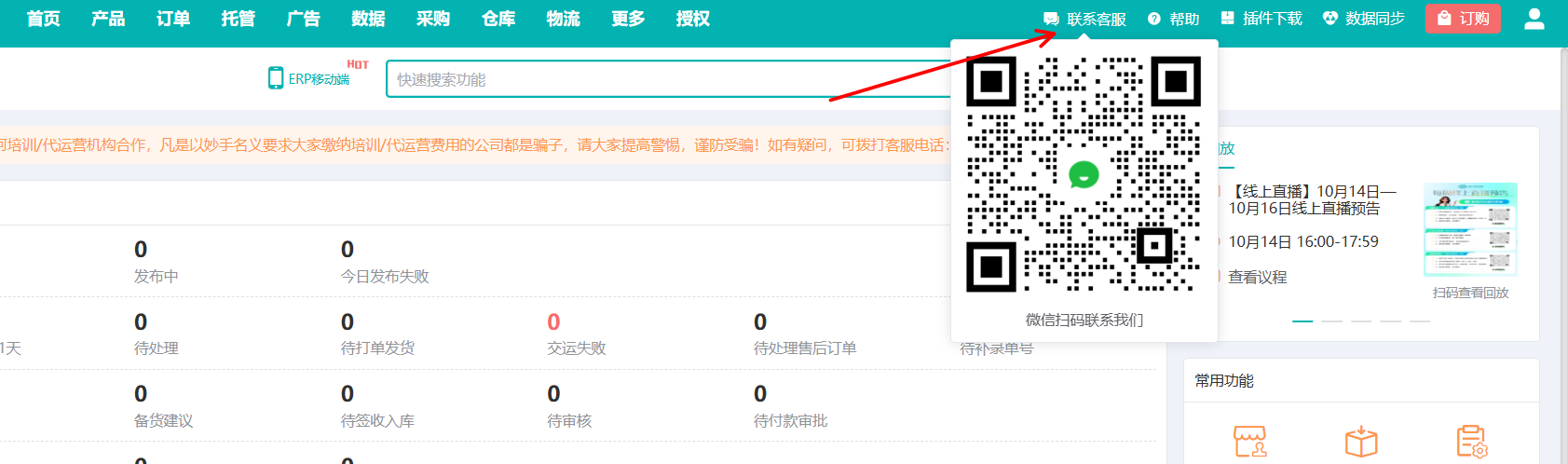Screen dimensions: 1568x464
Task: Open the 数据 menu
Action: point(368,19)
